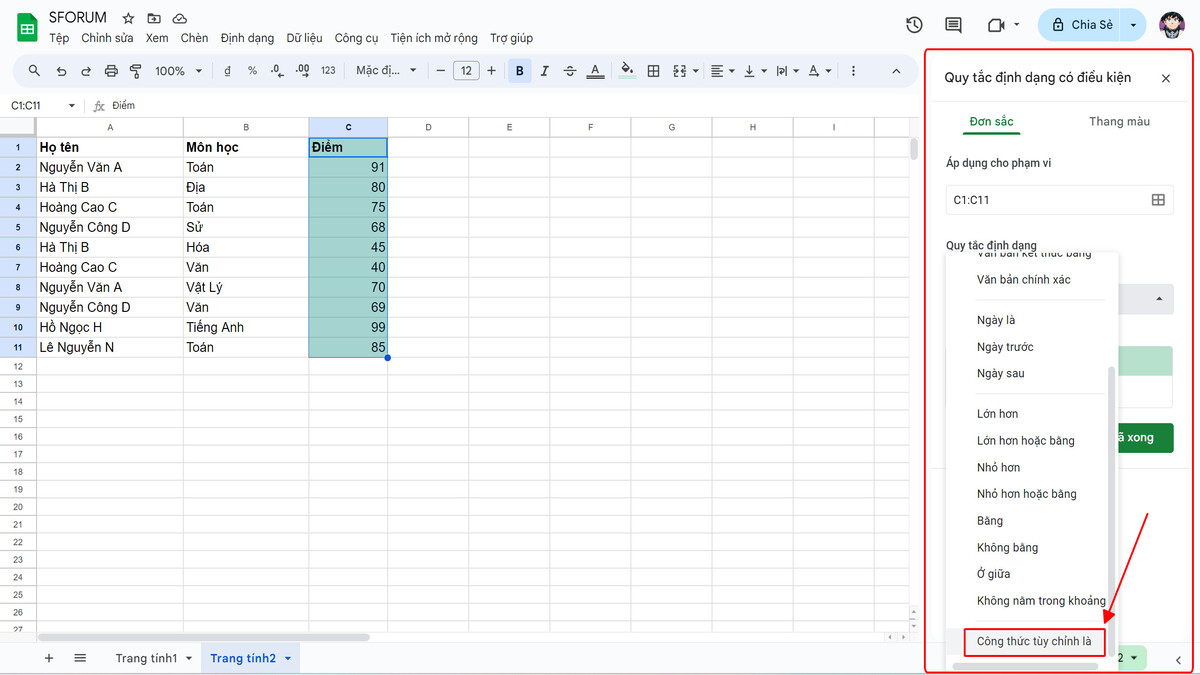Open the name box dropdown for C1:C11
Viewport: 1200px width, 675px height.
coord(71,105)
